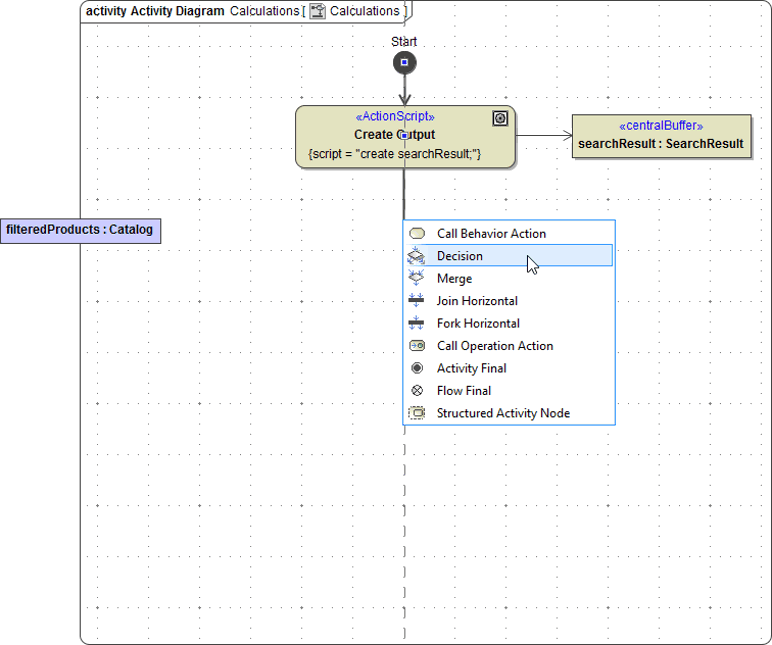Choose Merge from the popup menu
Image resolution: width=772 pixels, height=645 pixels.
click(x=454, y=278)
